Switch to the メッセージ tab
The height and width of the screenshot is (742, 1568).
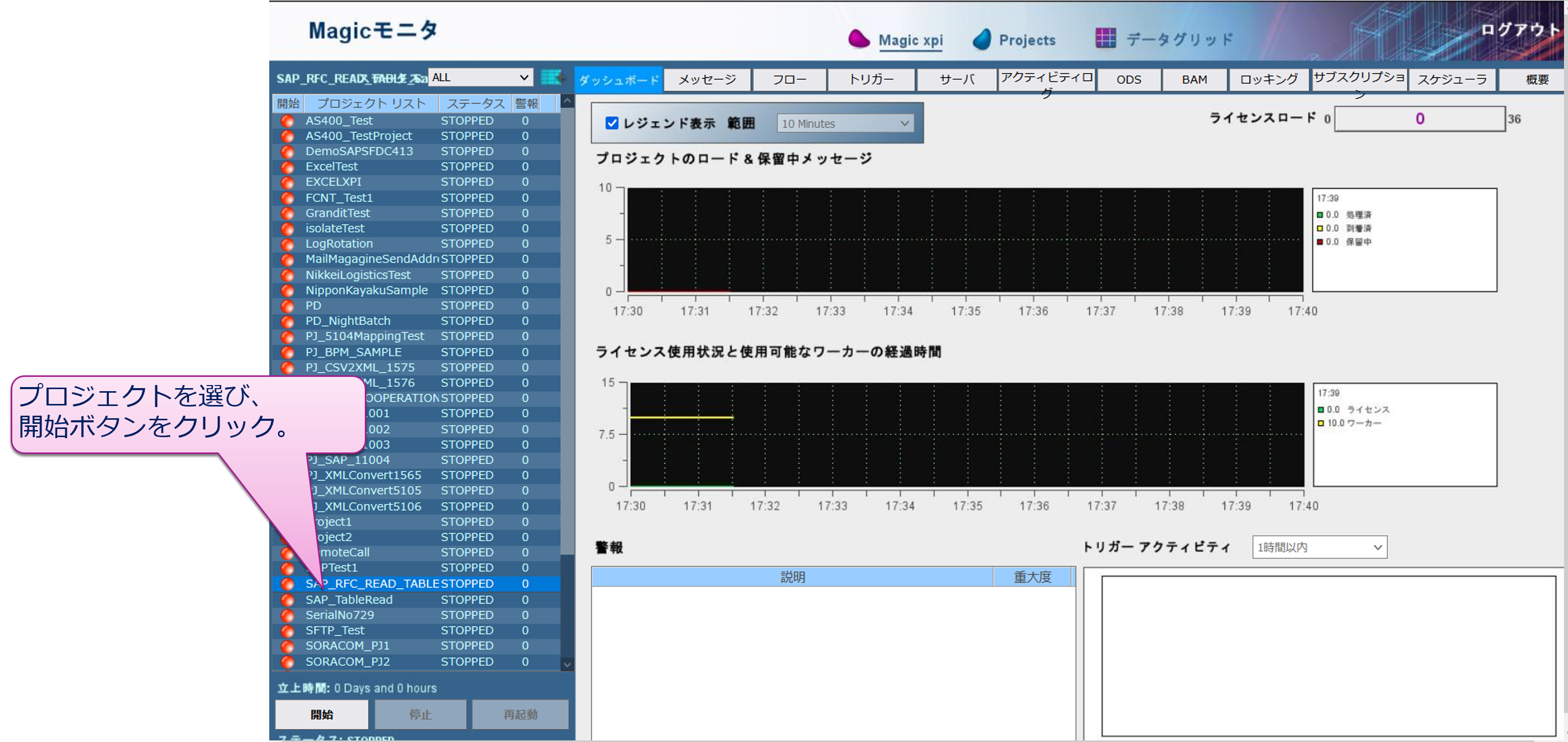(x=707, y=80)
